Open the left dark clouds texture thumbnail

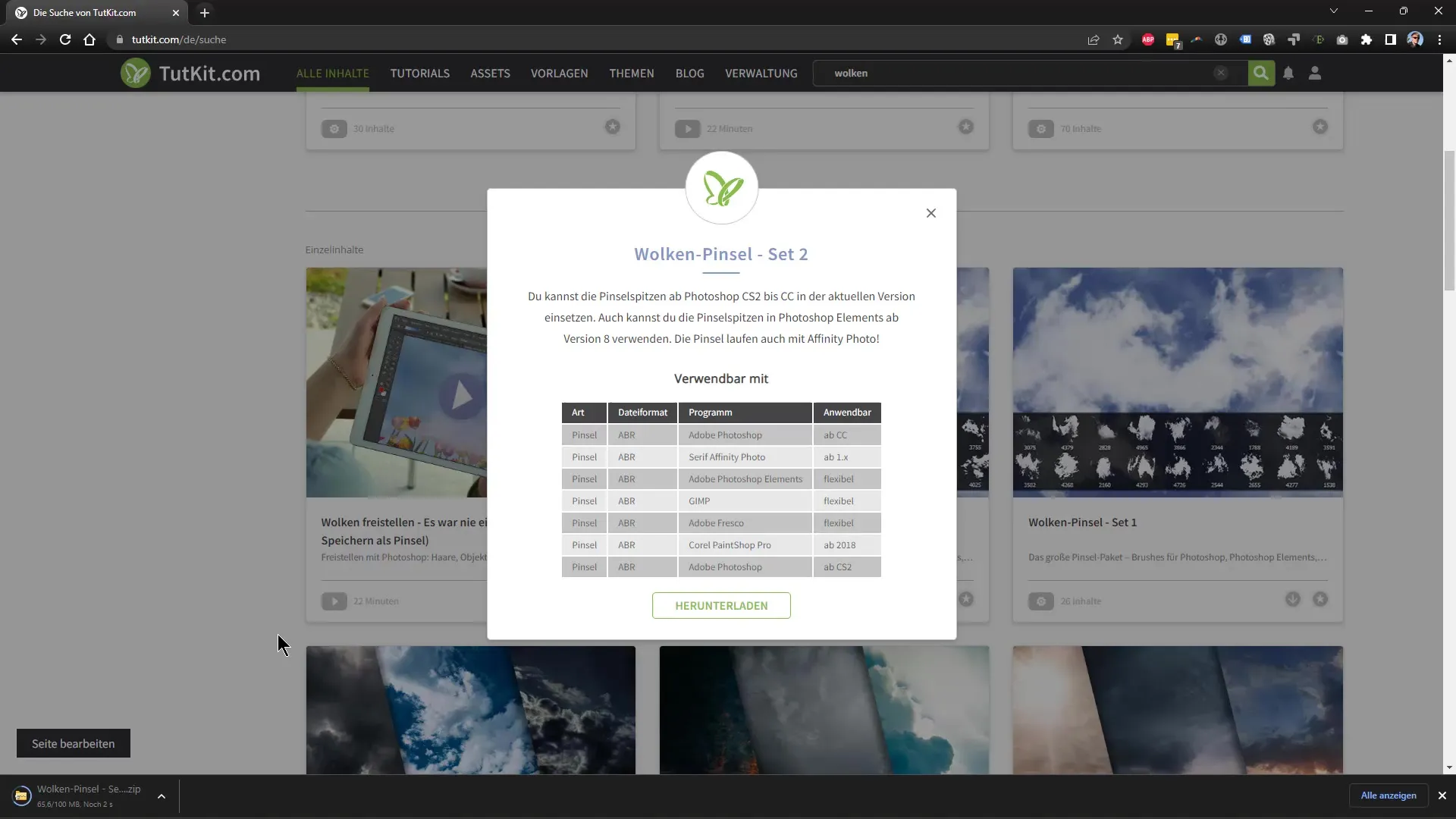click(471, 710)
